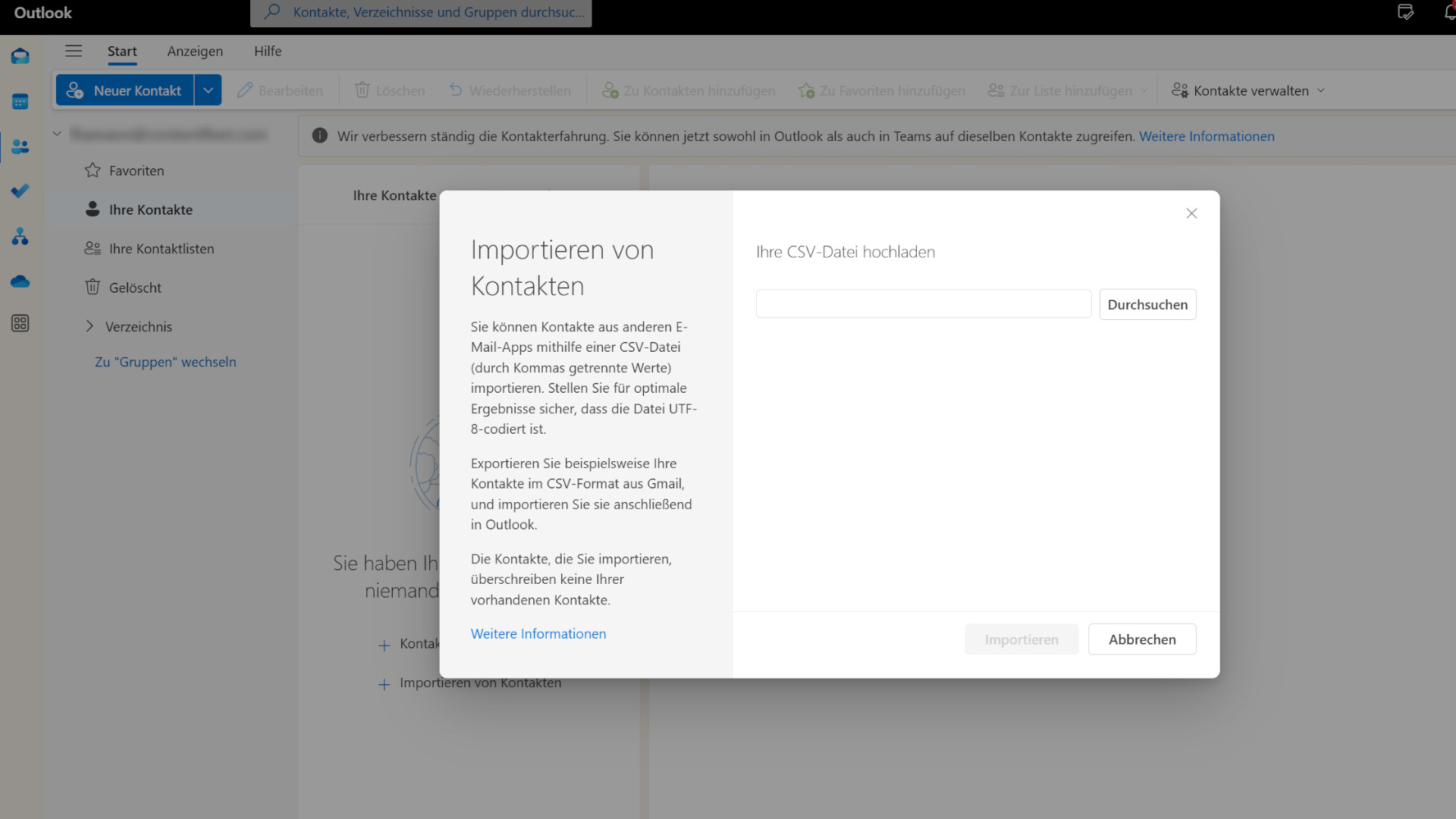Open Kontakte verwalten dropdown
The width and height of the screenshot is (1456, 819).
1248,90
